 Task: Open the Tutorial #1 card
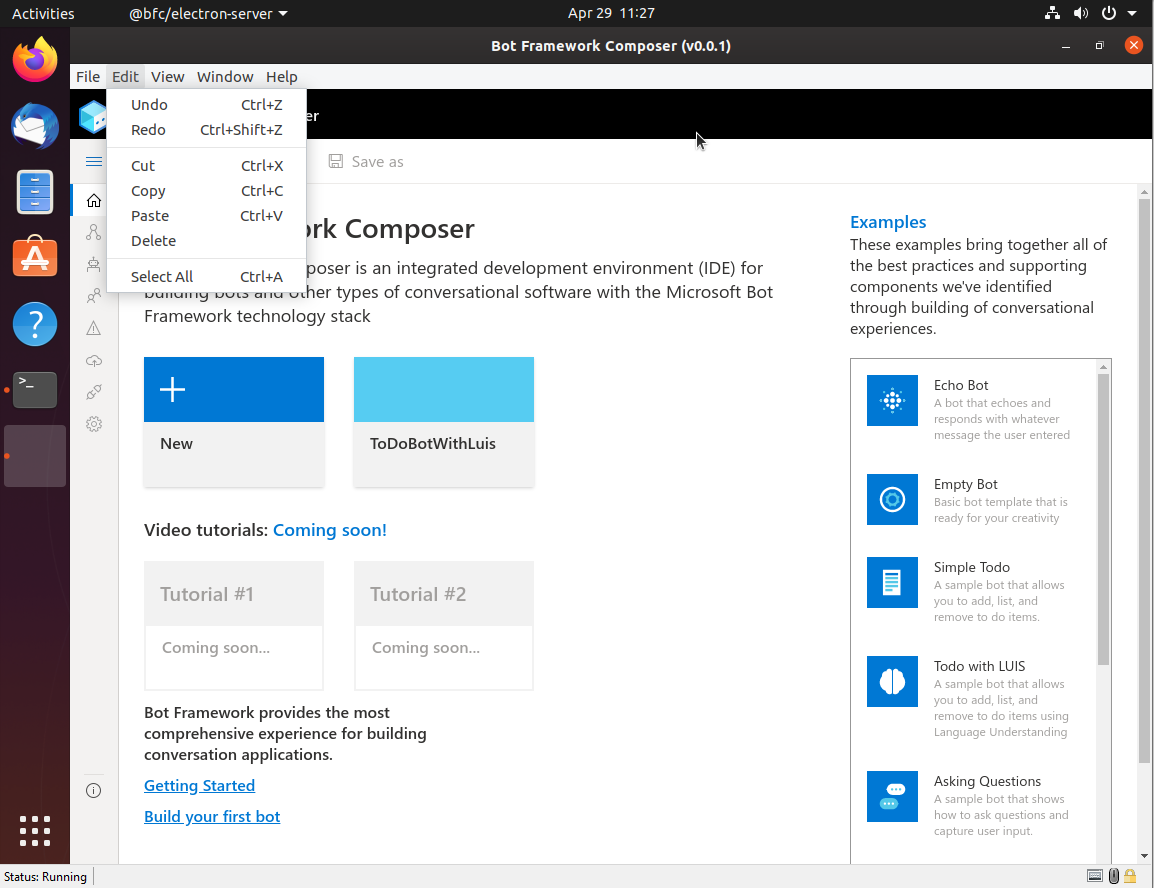[234, 625]
